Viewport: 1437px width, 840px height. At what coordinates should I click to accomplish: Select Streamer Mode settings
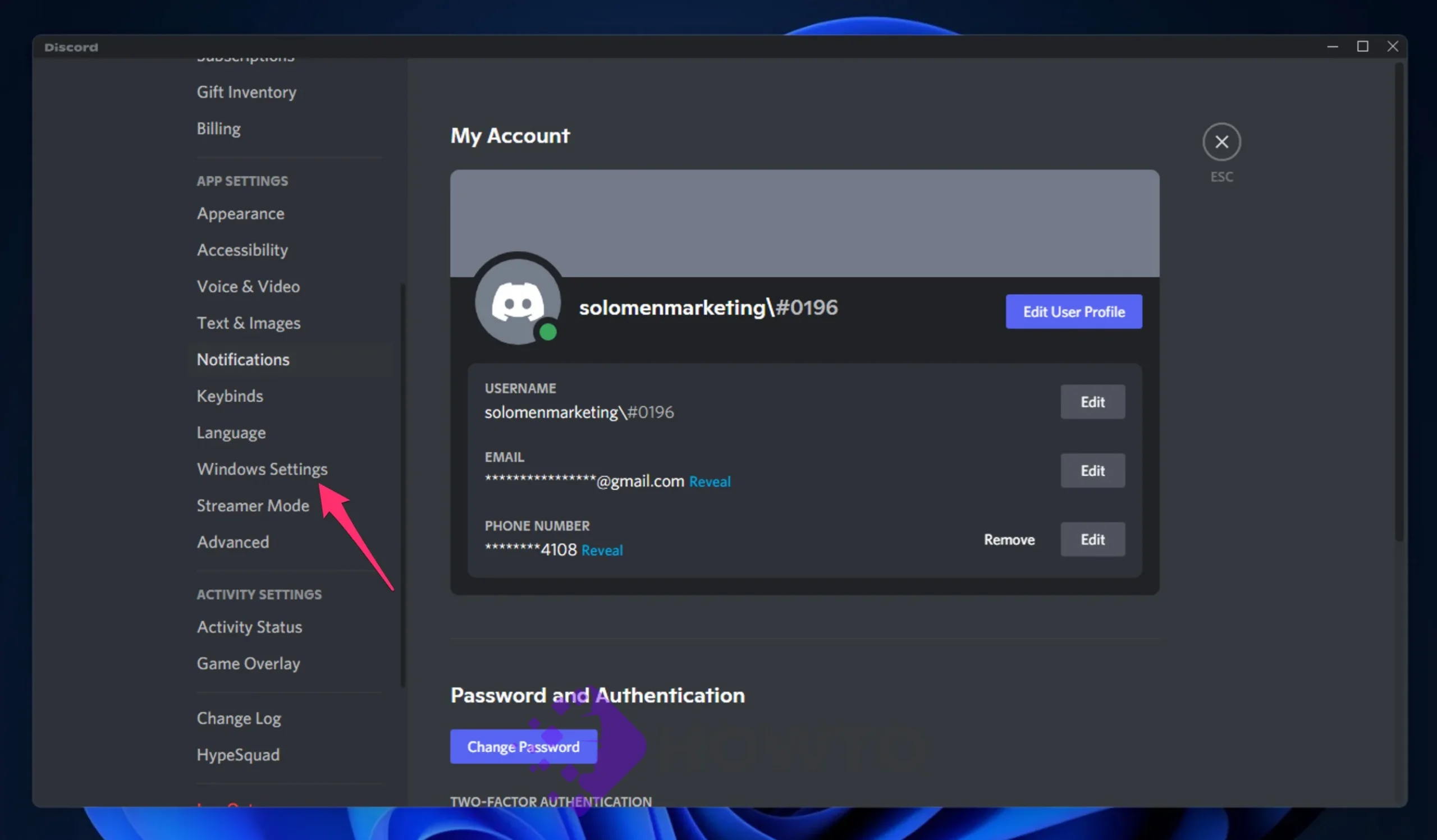click(x=253, y=506)
